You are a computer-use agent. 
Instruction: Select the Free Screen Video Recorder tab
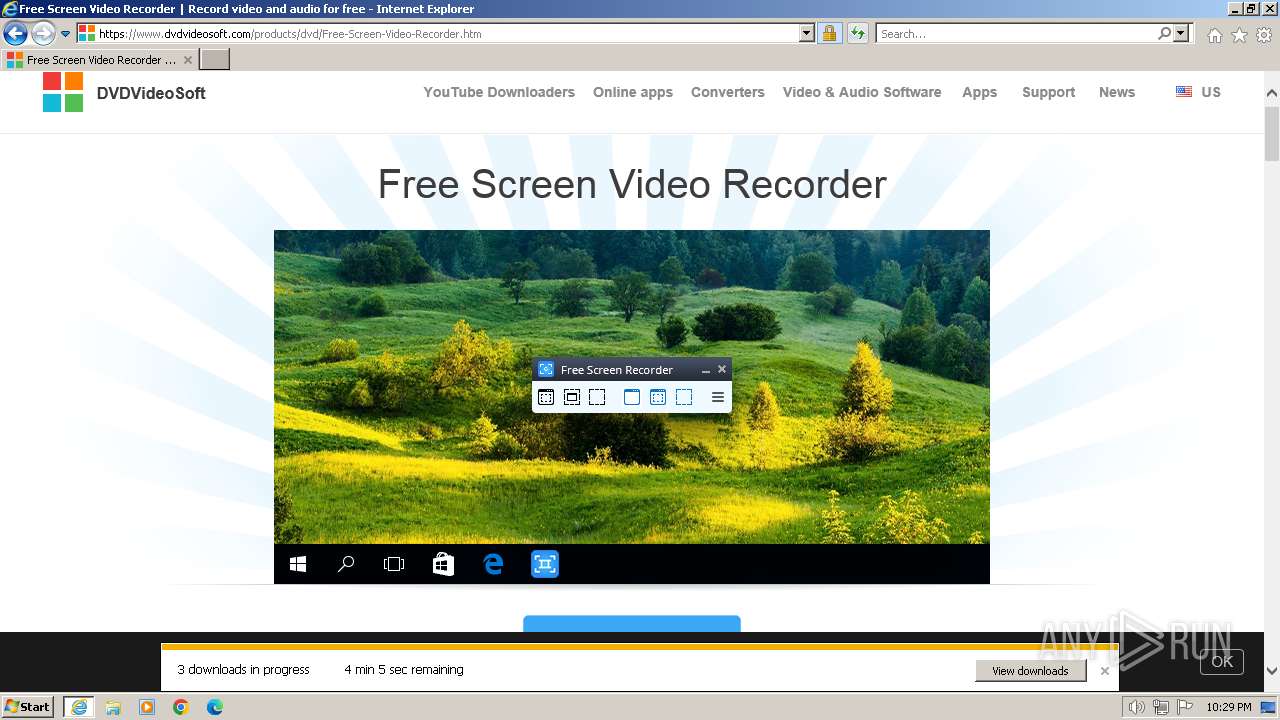point(99,60)
